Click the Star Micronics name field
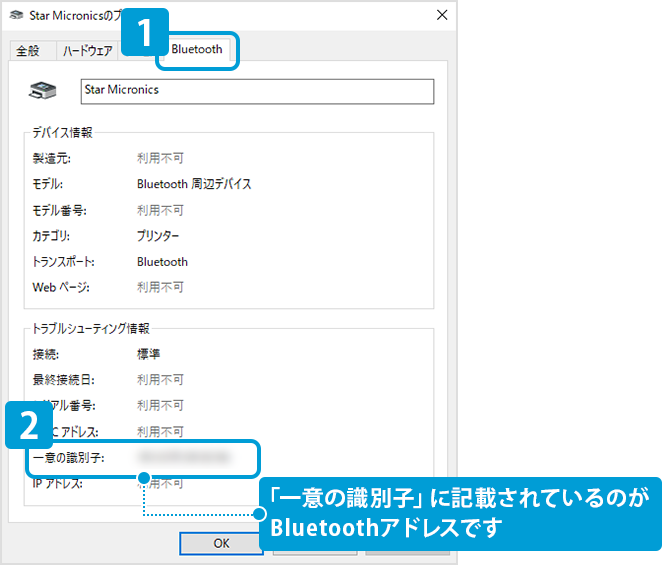This screenshot has width=662, height=566. coord(257,91)
